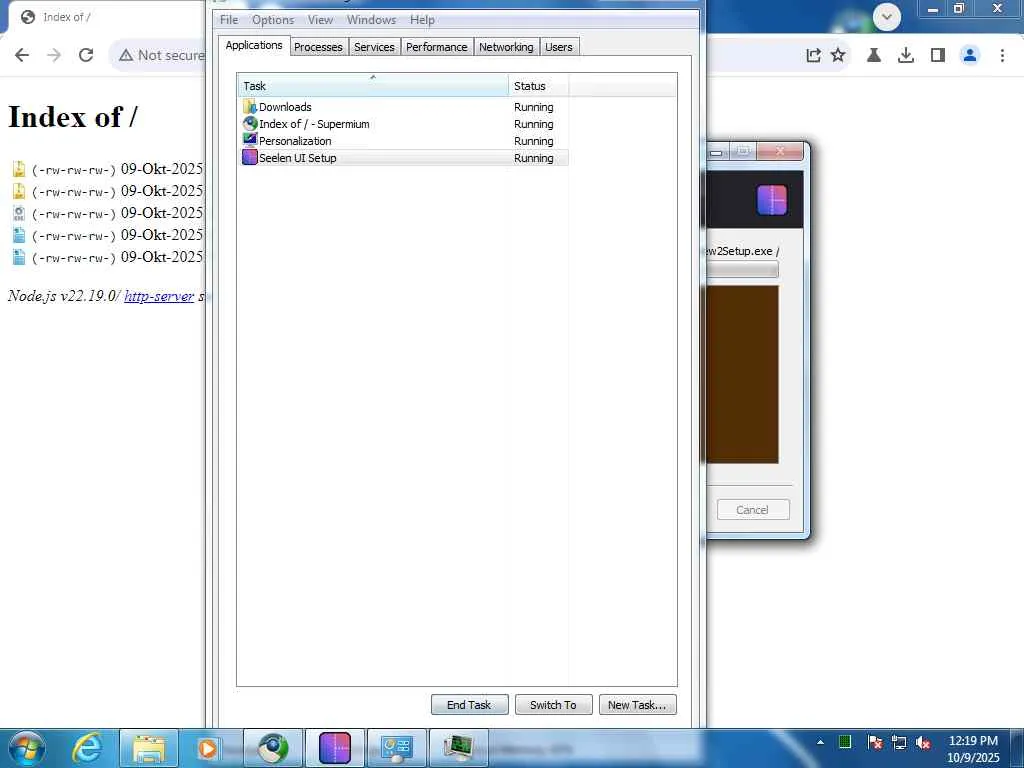Show hidden system tray icons

820,742
